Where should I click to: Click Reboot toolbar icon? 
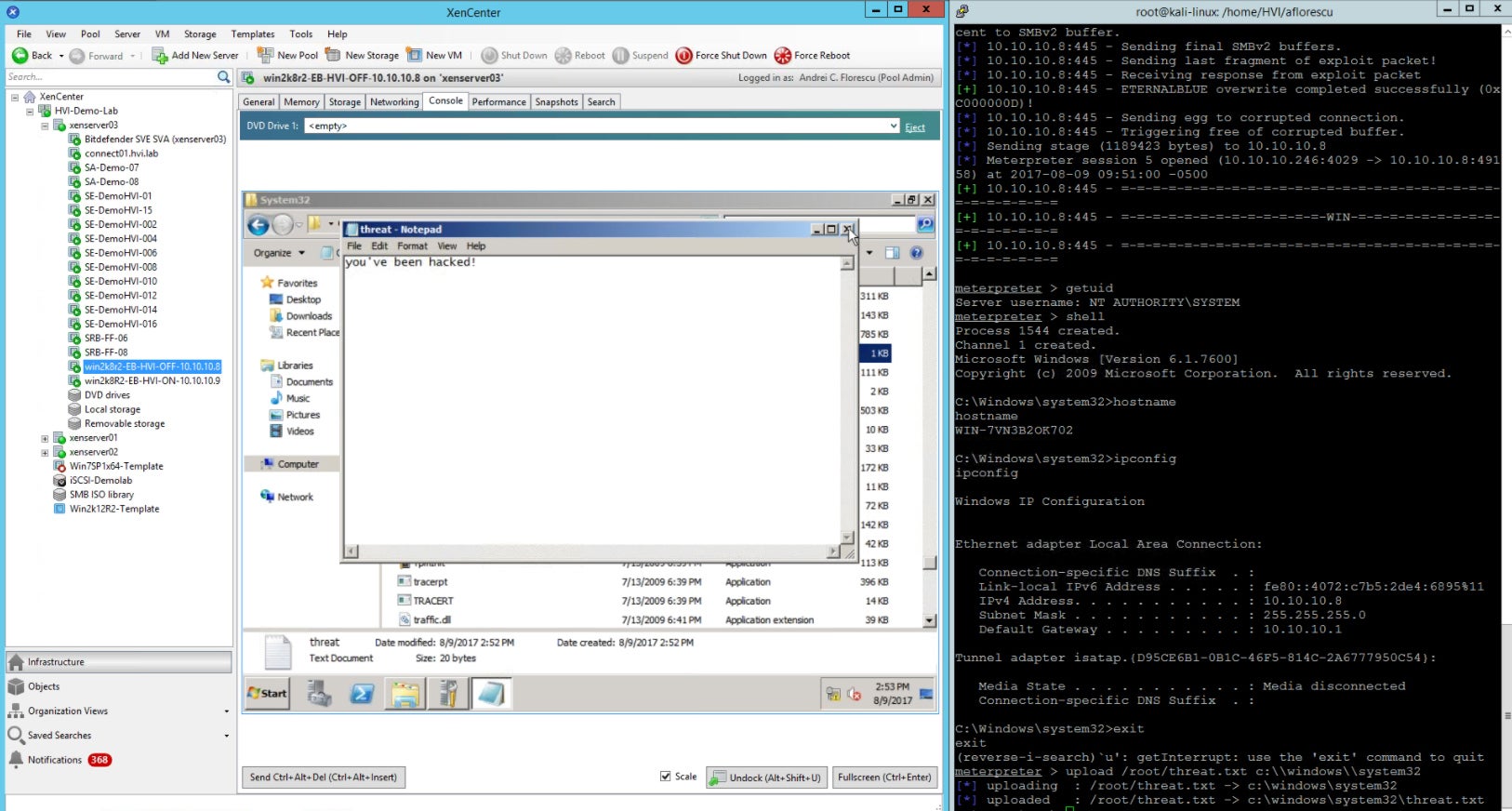(563, 56)
